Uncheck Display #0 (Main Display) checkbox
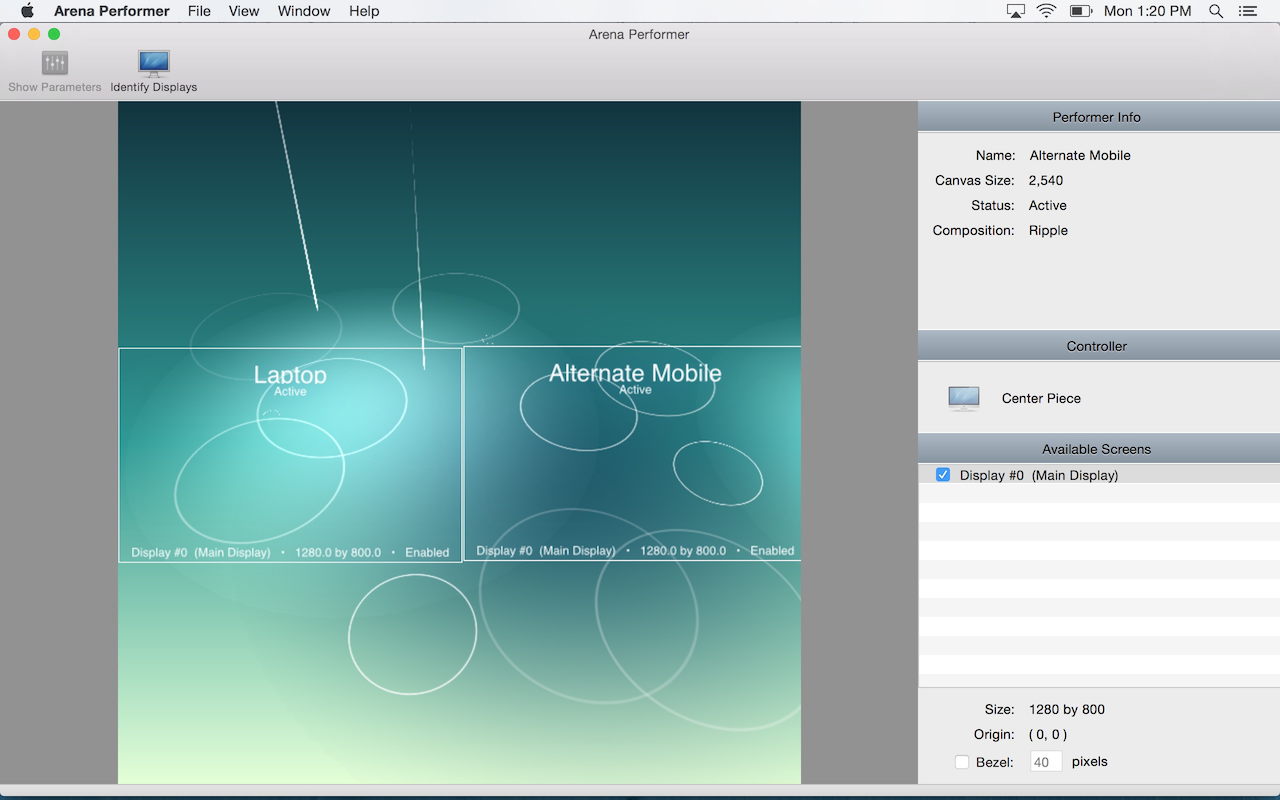 pyautogui.click(x=943, y=475)
